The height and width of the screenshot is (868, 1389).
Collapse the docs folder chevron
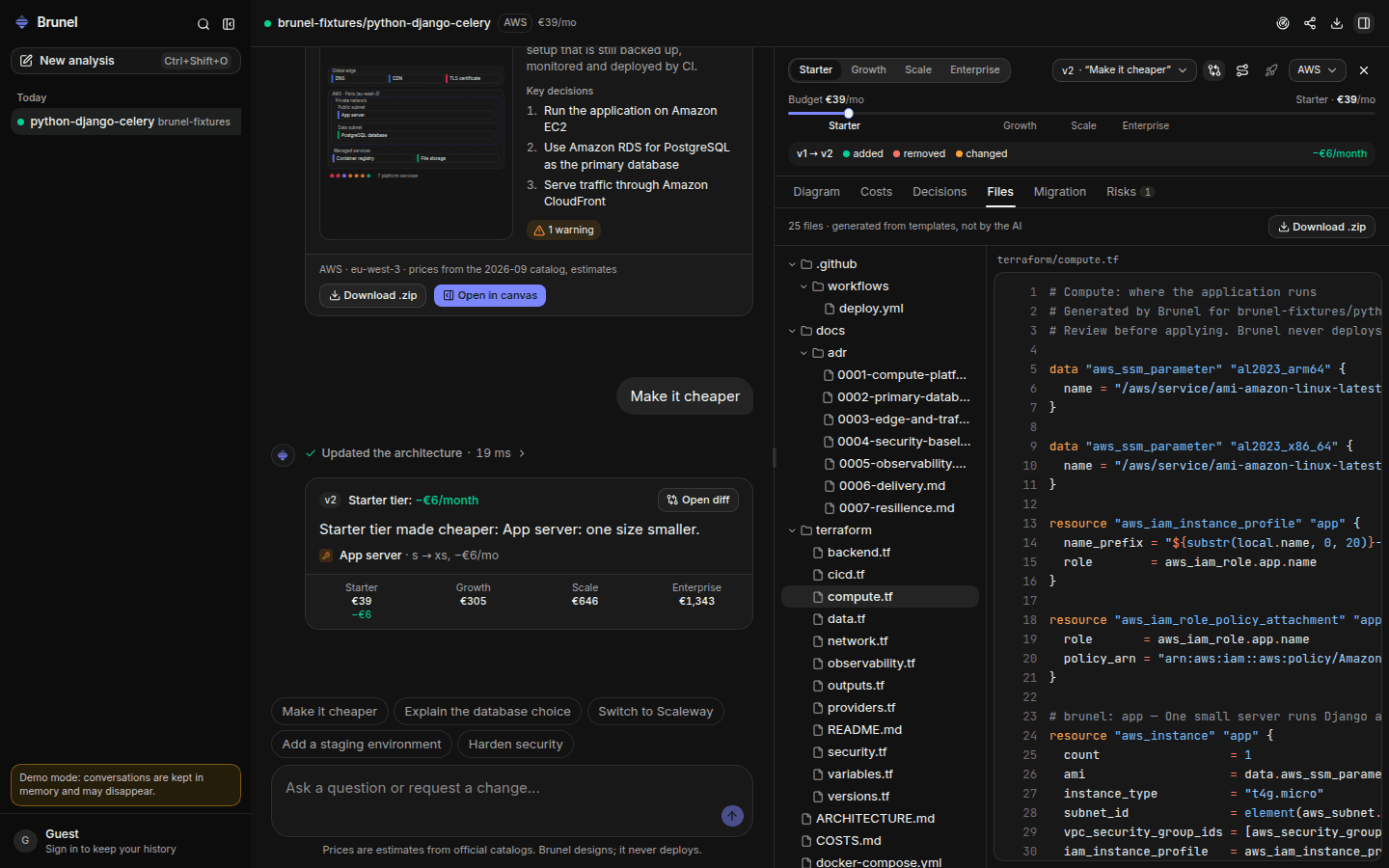[x=792, y=331]
